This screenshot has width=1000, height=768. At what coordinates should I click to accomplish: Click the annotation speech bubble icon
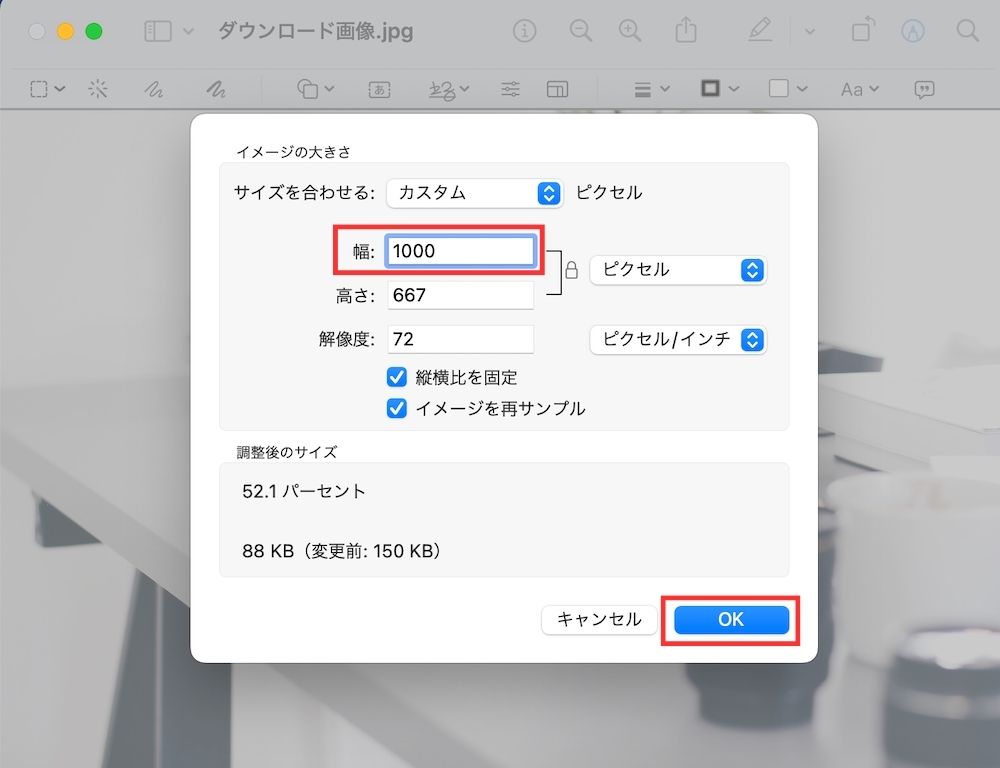924,89
